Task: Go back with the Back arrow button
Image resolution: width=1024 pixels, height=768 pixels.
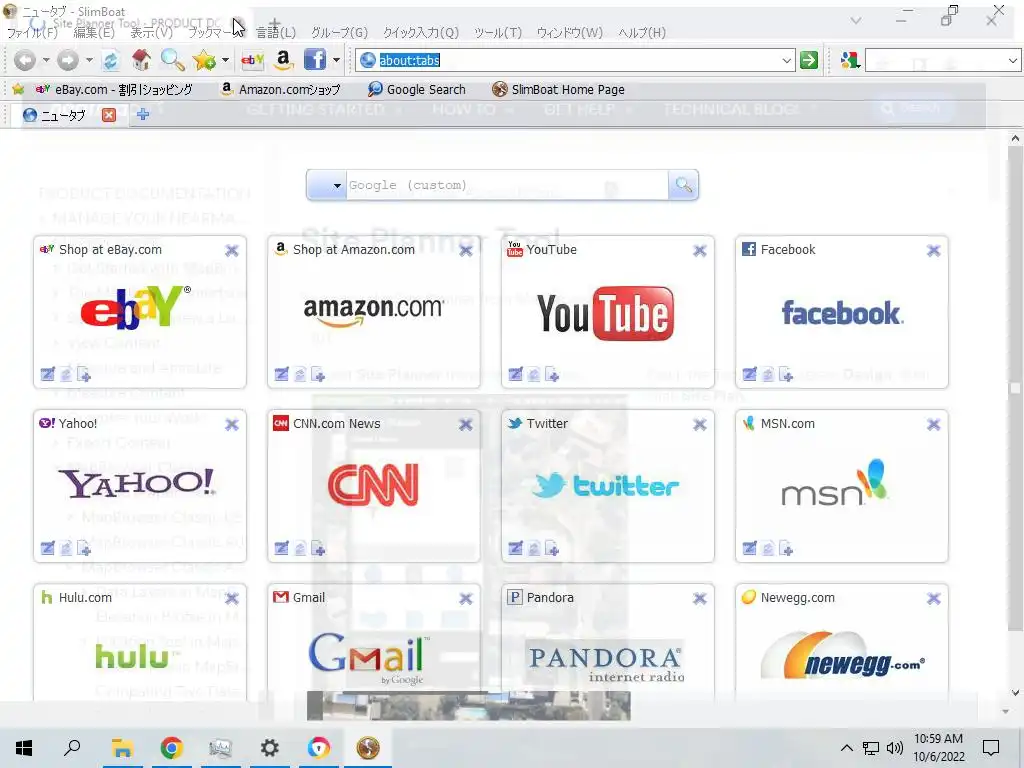Action: 25,60
